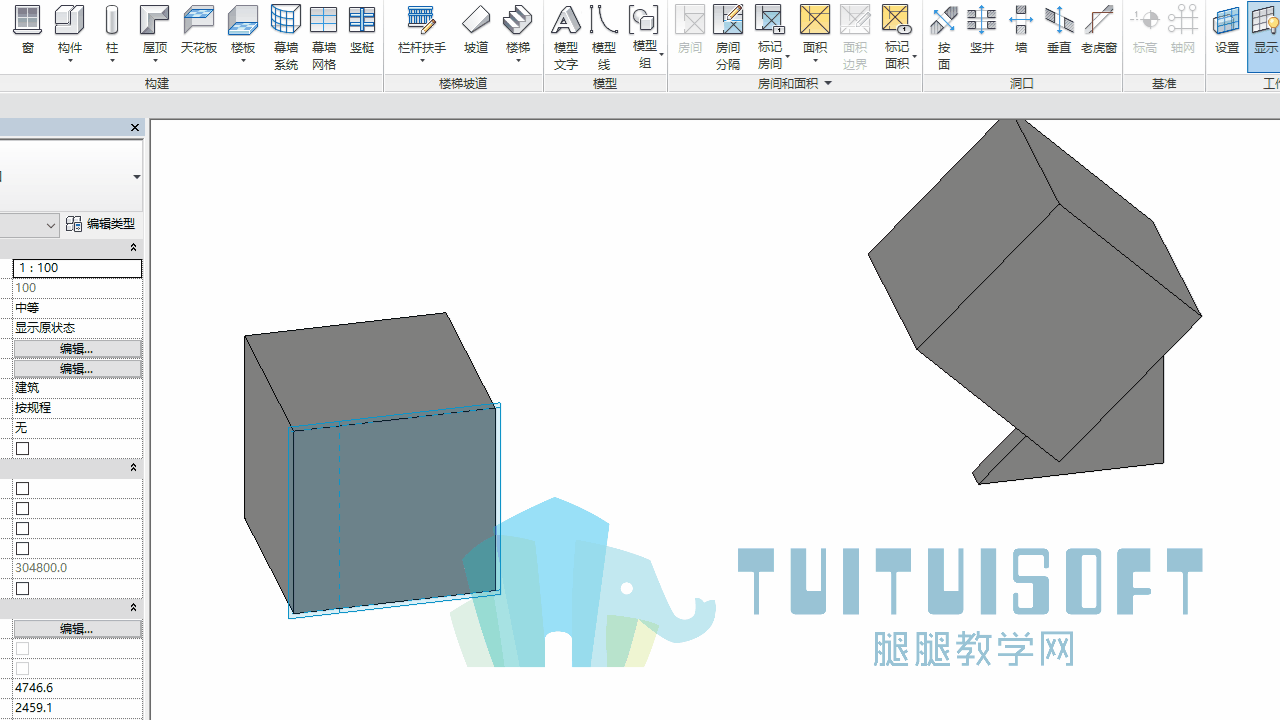Collapse the property group containing 1 : 100
The width and height of the screenshot is (1280, 720).
coord(133,248)
